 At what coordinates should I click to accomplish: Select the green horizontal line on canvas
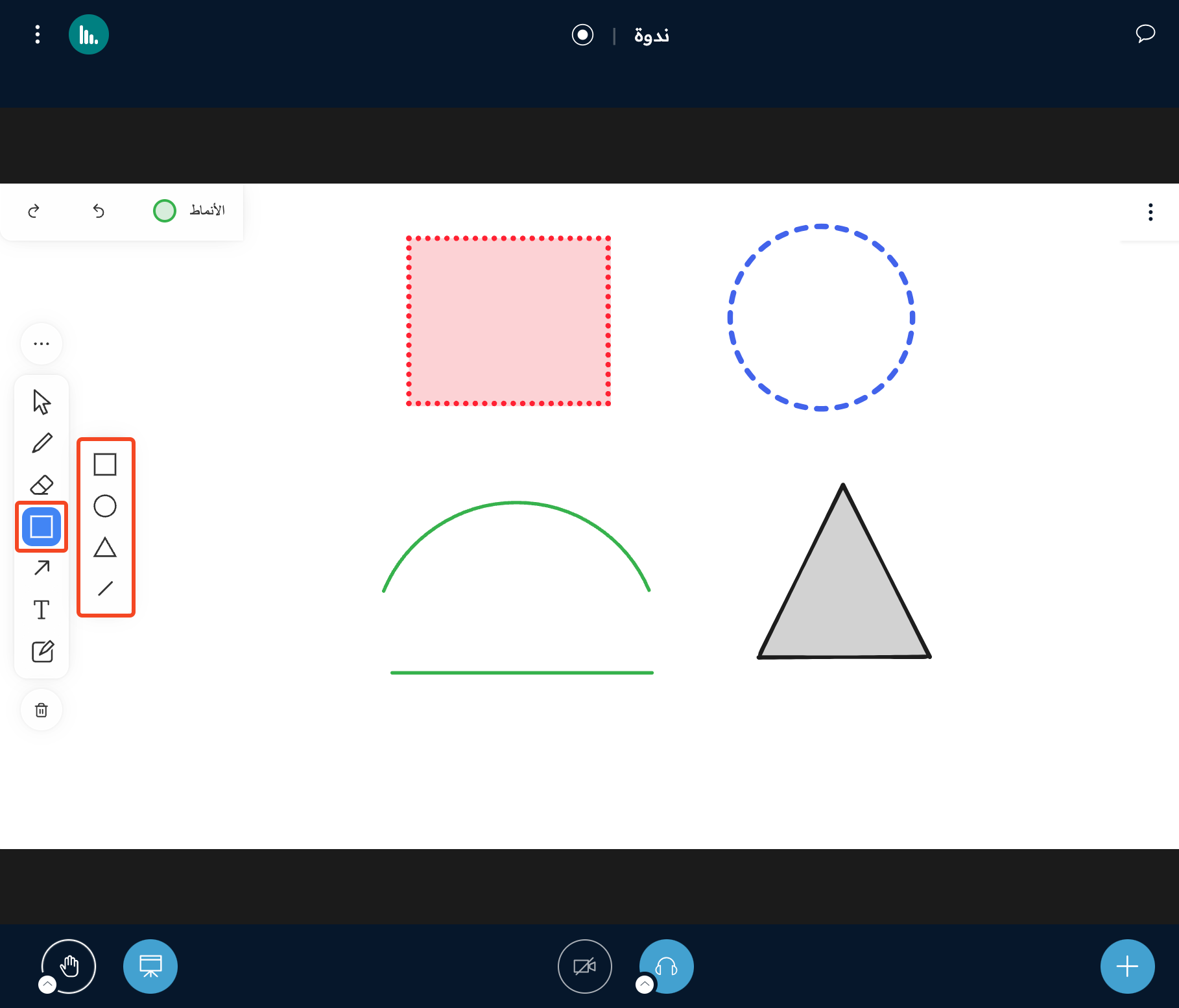point(522,673)
